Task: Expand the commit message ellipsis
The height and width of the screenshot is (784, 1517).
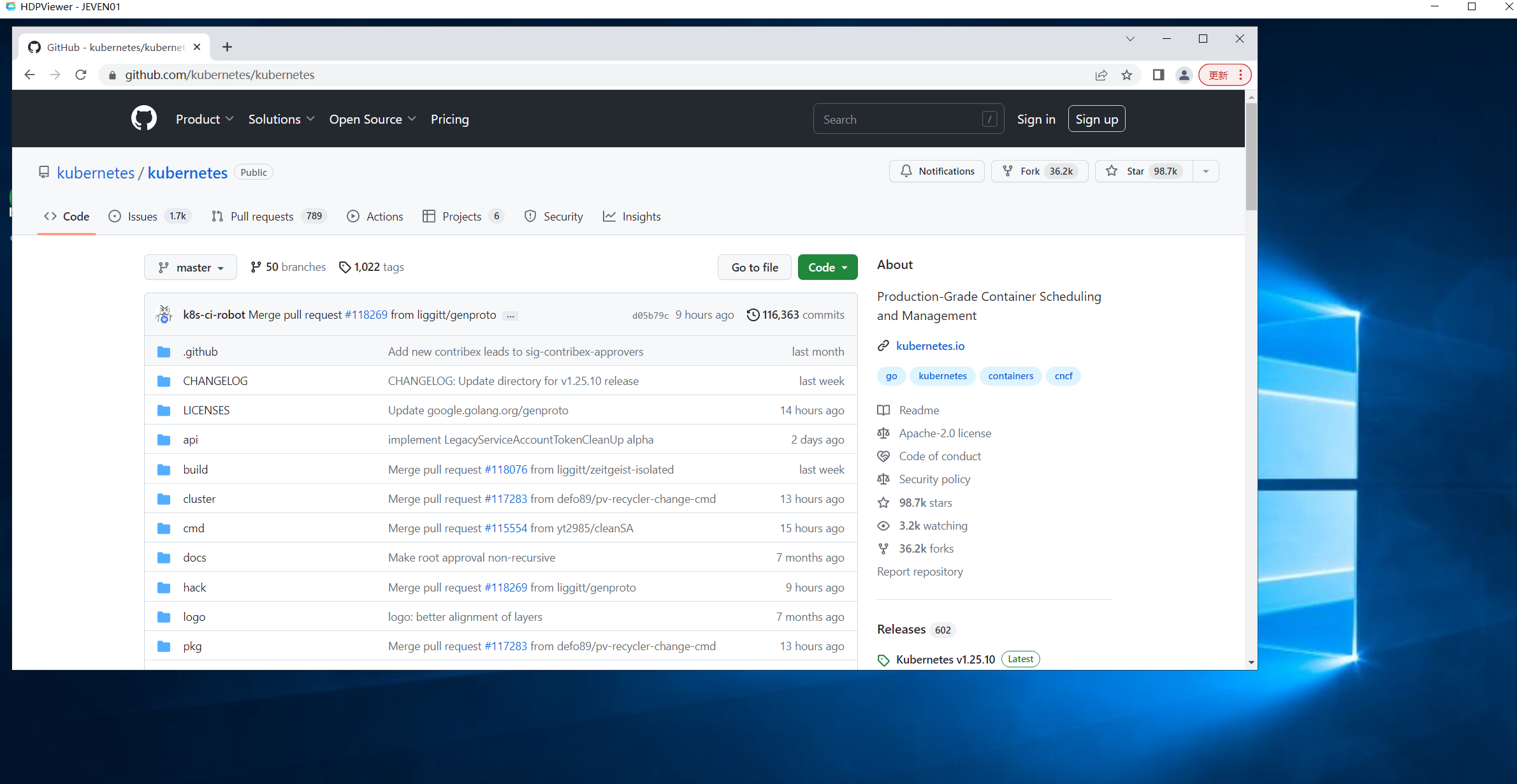Action: click(510, 316)
